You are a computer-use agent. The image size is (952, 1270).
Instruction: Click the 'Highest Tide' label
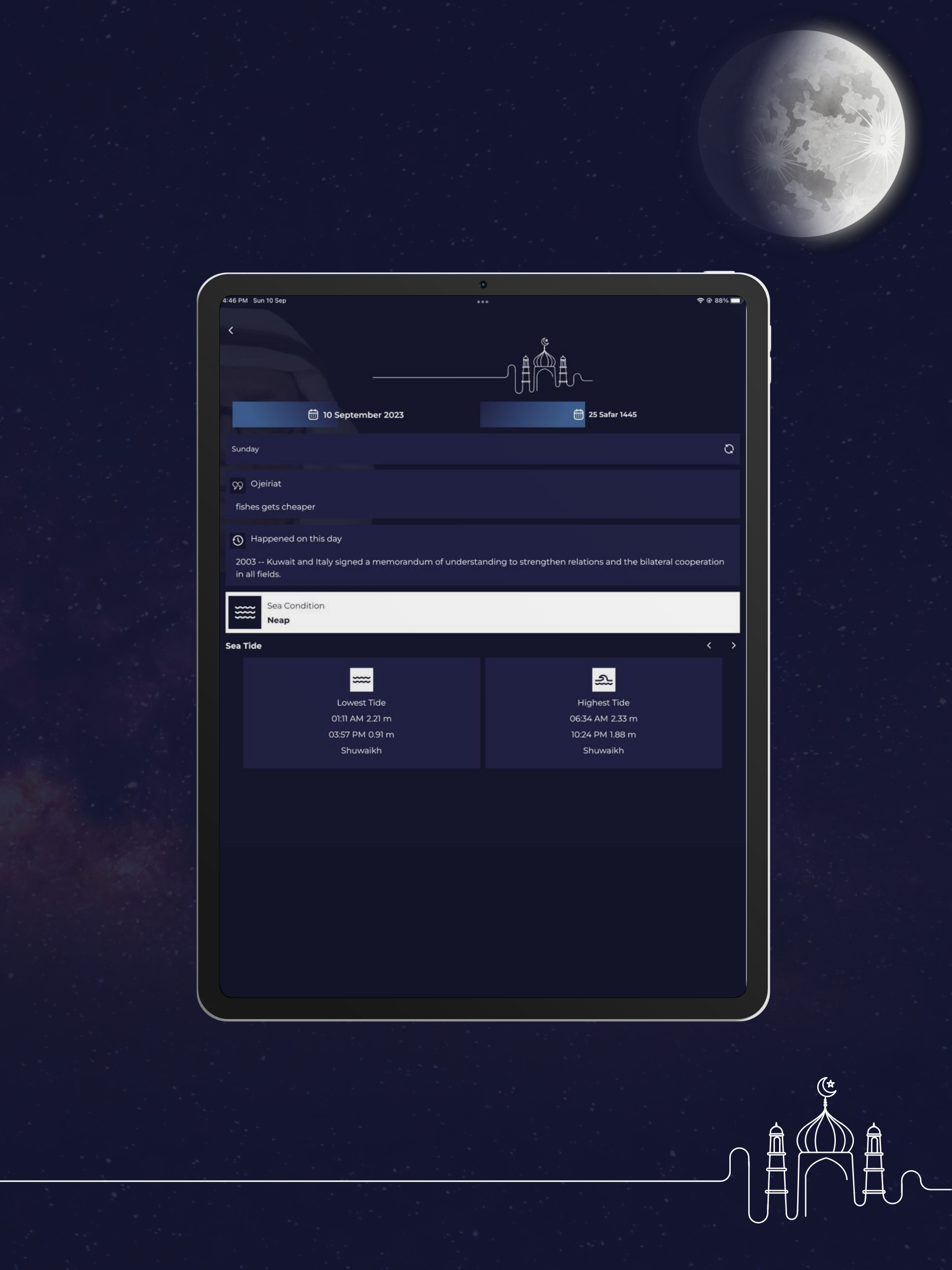(603, 703)
